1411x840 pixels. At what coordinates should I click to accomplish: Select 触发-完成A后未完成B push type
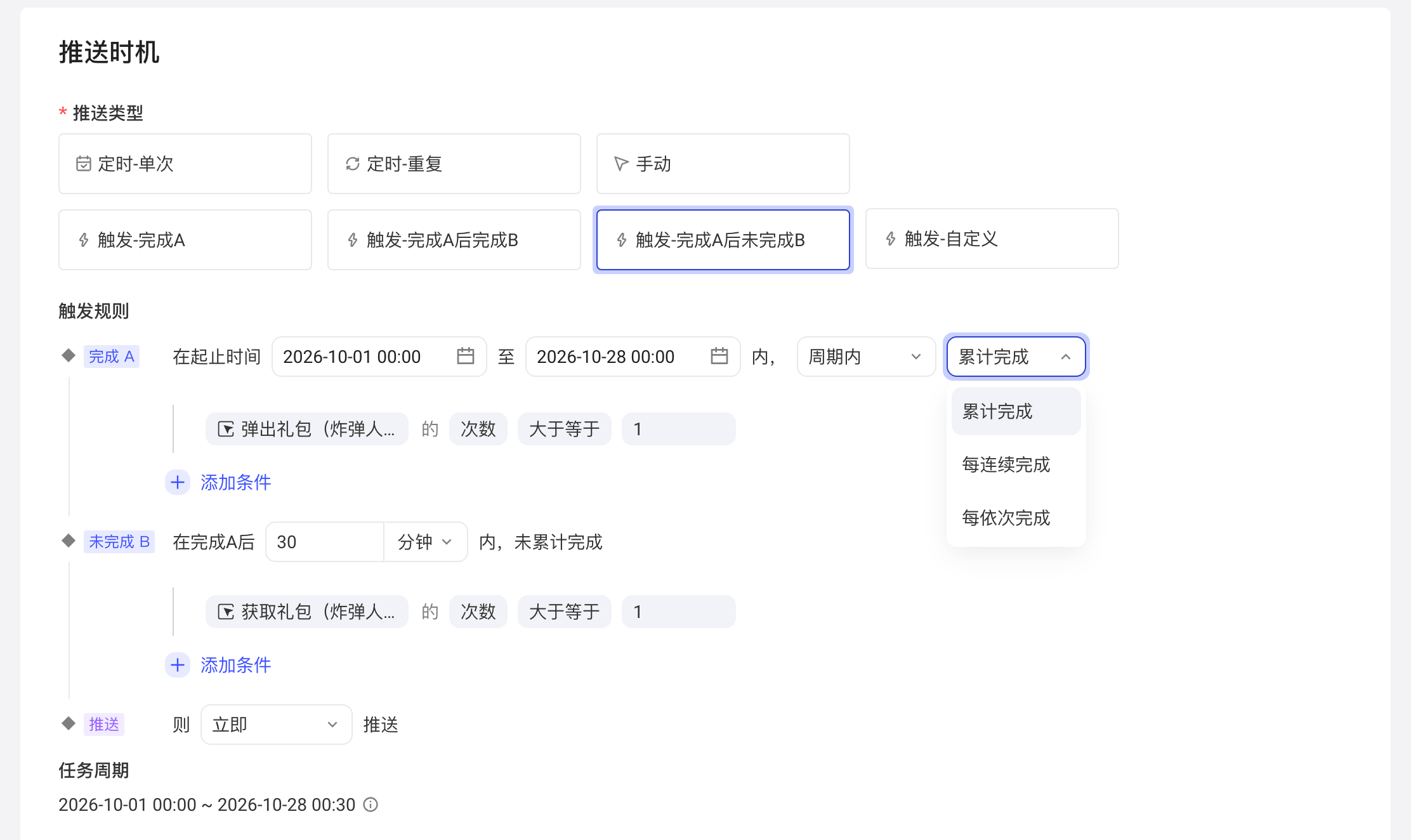723,240
